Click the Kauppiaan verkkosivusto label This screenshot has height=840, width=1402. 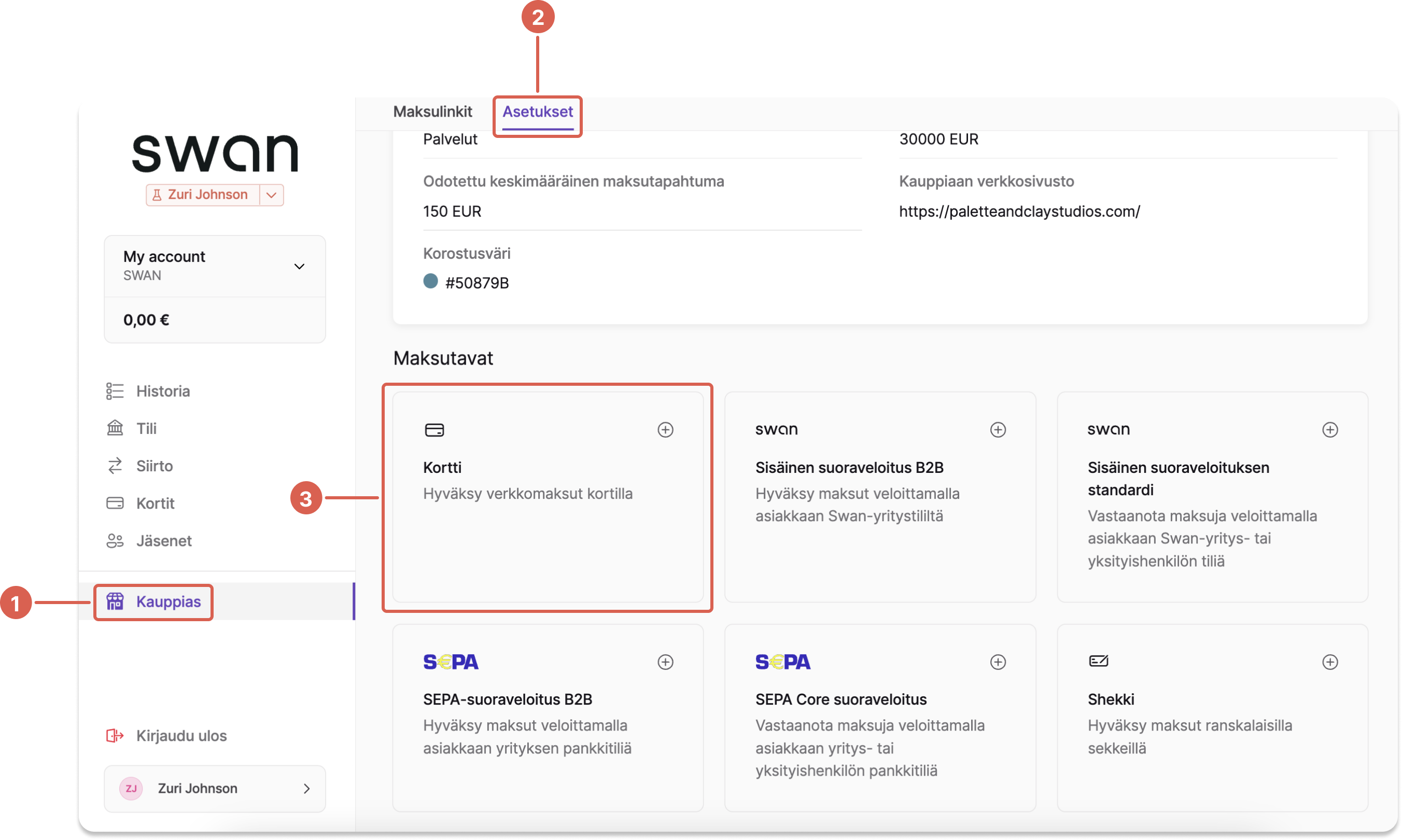pyautogui.click(x=986, y=181)
